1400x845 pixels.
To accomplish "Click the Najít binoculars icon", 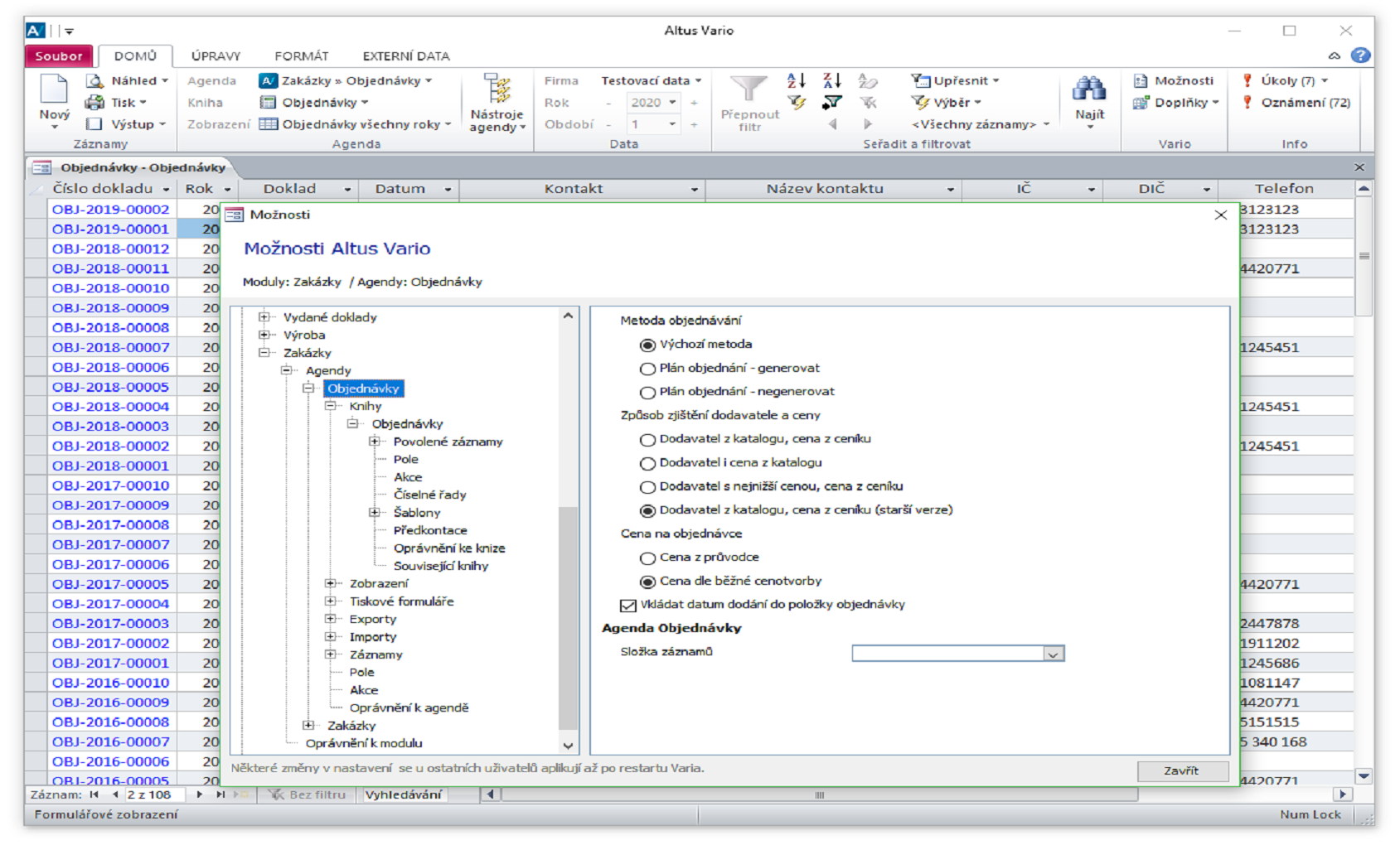I will pos(1089,89).
